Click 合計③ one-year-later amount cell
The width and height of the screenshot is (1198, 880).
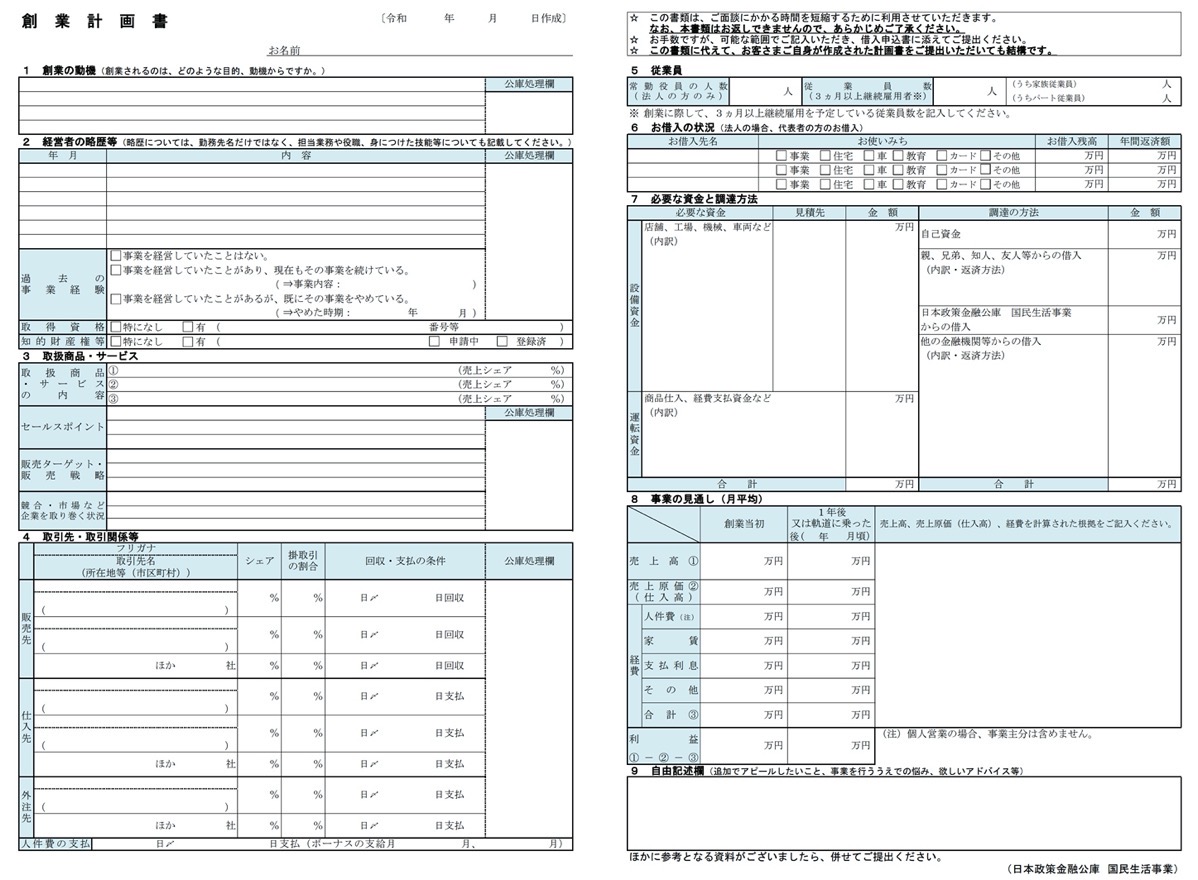pyautogui.click(x=831, y=714)
